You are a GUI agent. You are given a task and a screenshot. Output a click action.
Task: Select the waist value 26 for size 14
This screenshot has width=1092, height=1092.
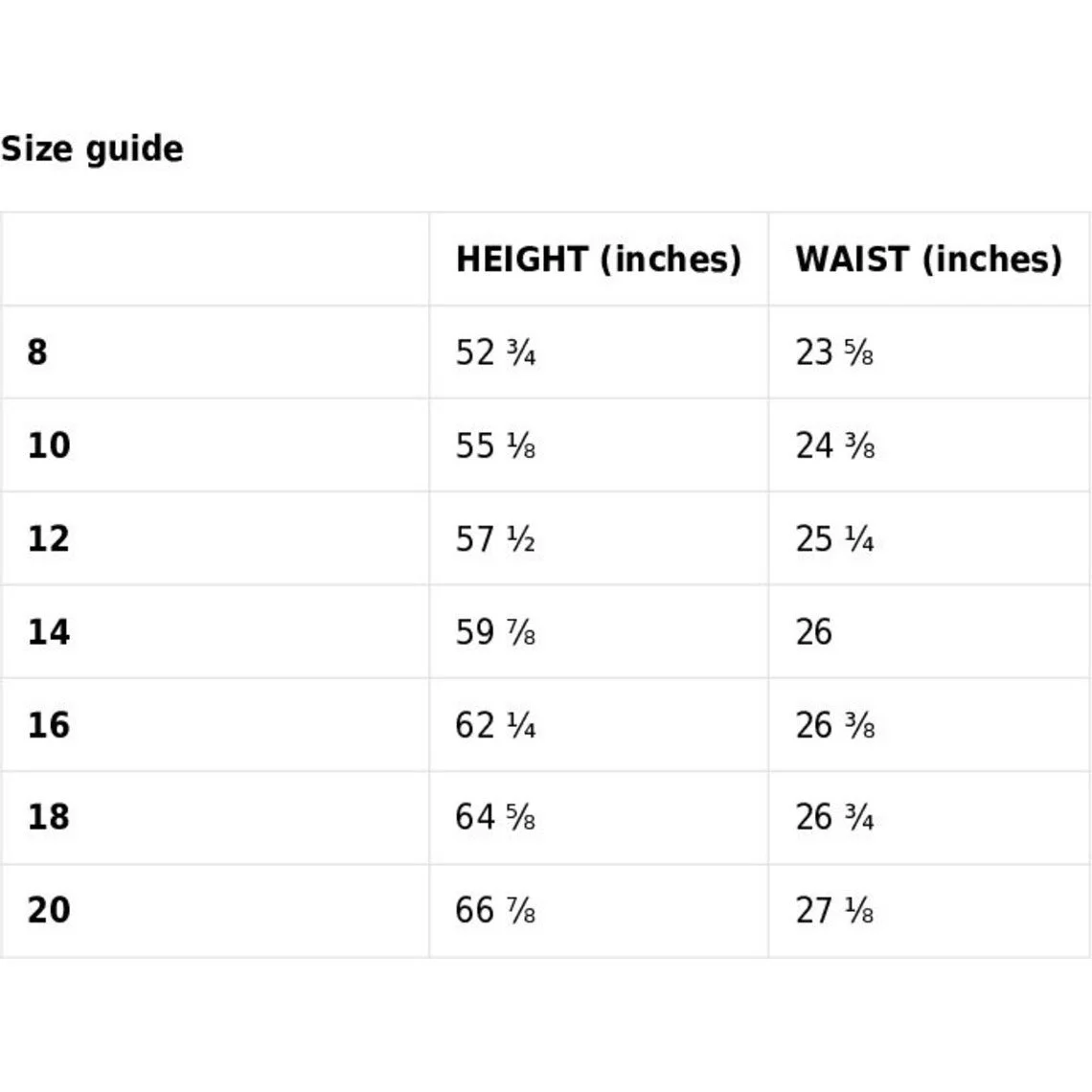[x=813, y=632]
